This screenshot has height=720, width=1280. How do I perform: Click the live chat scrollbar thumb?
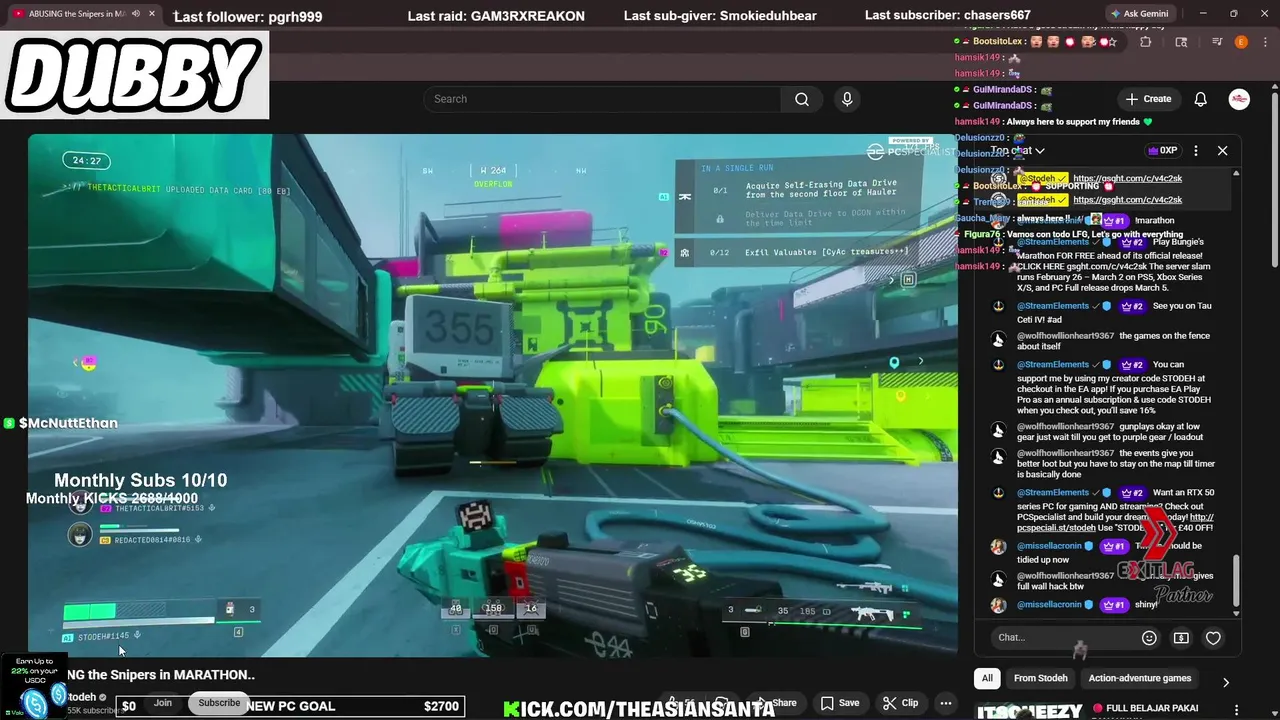pyautogui.click(x=1236, y=581)
